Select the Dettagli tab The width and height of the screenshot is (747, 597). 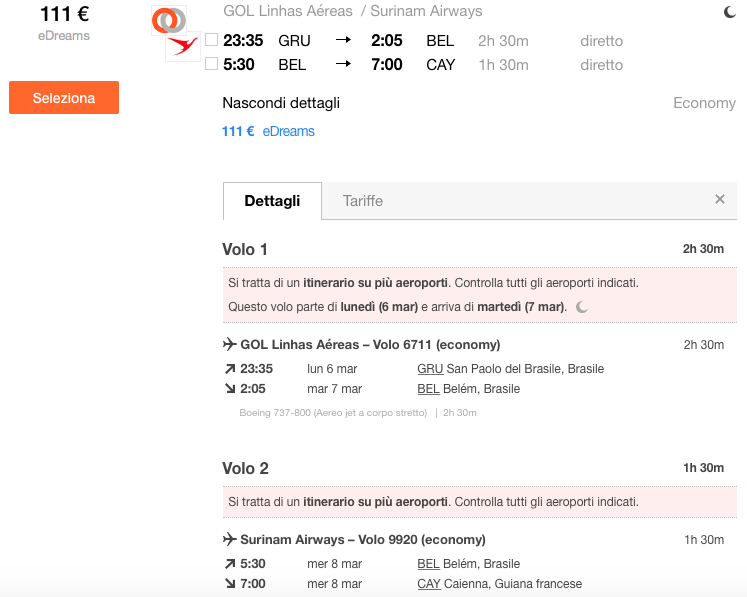coord(272,201)
